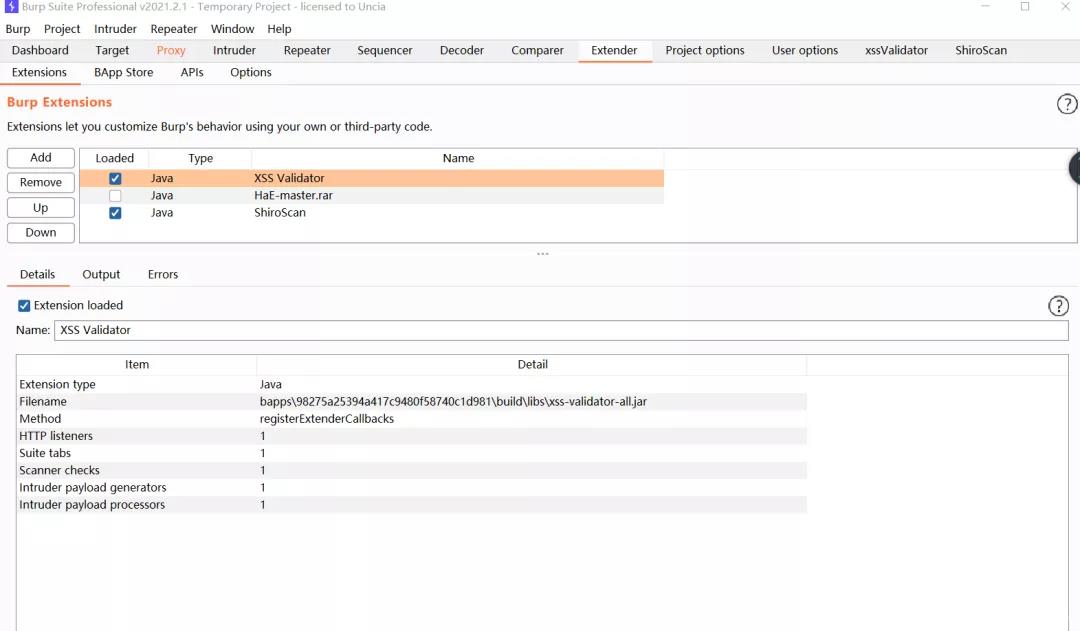
Task: Click the panel splitter dots handle
Action: (x=543, y=254)
